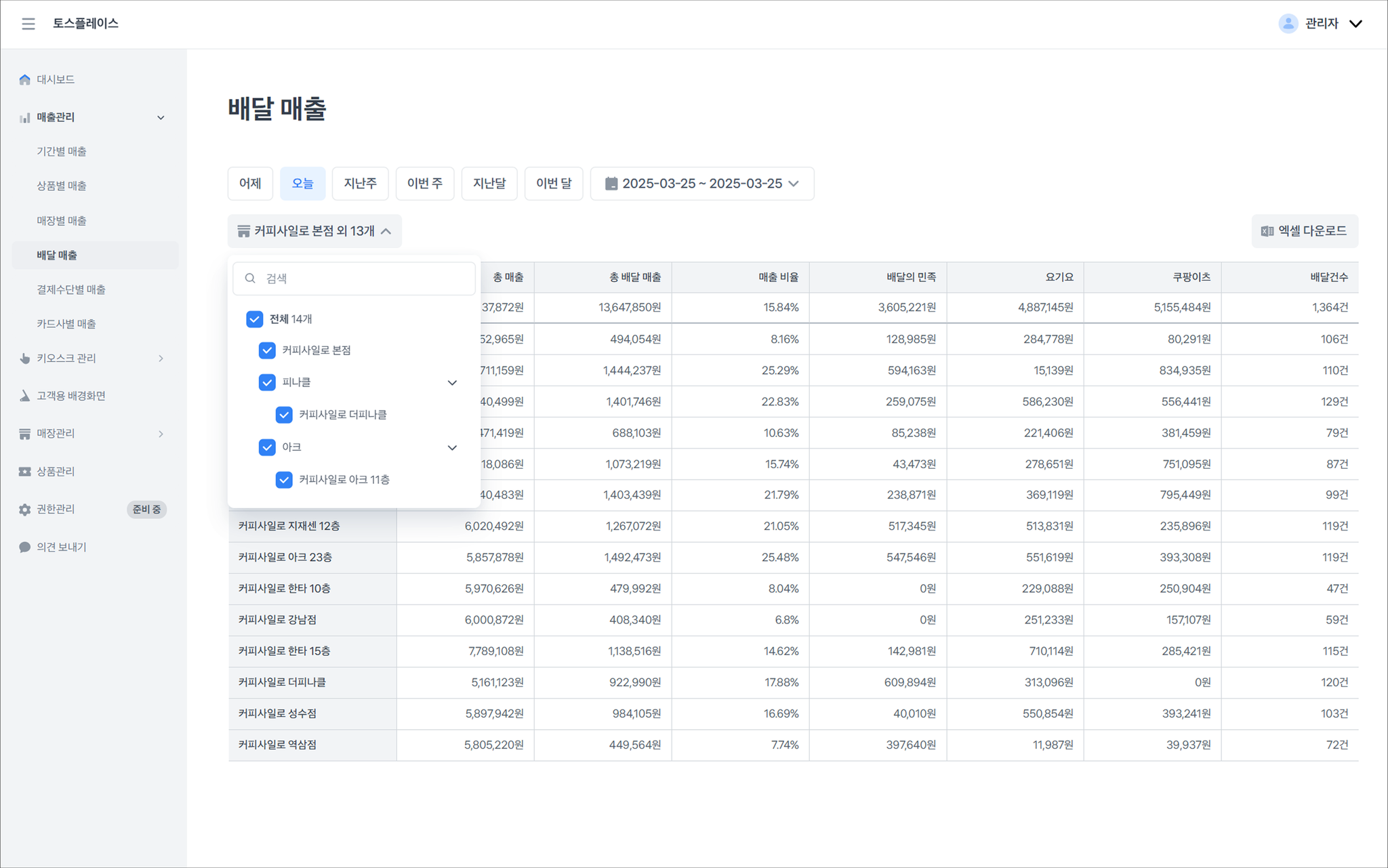This screenshot has width=1388, height=868.
Task: Click the 의견 보내기 speech bubble icon
Action: point(25,547)
